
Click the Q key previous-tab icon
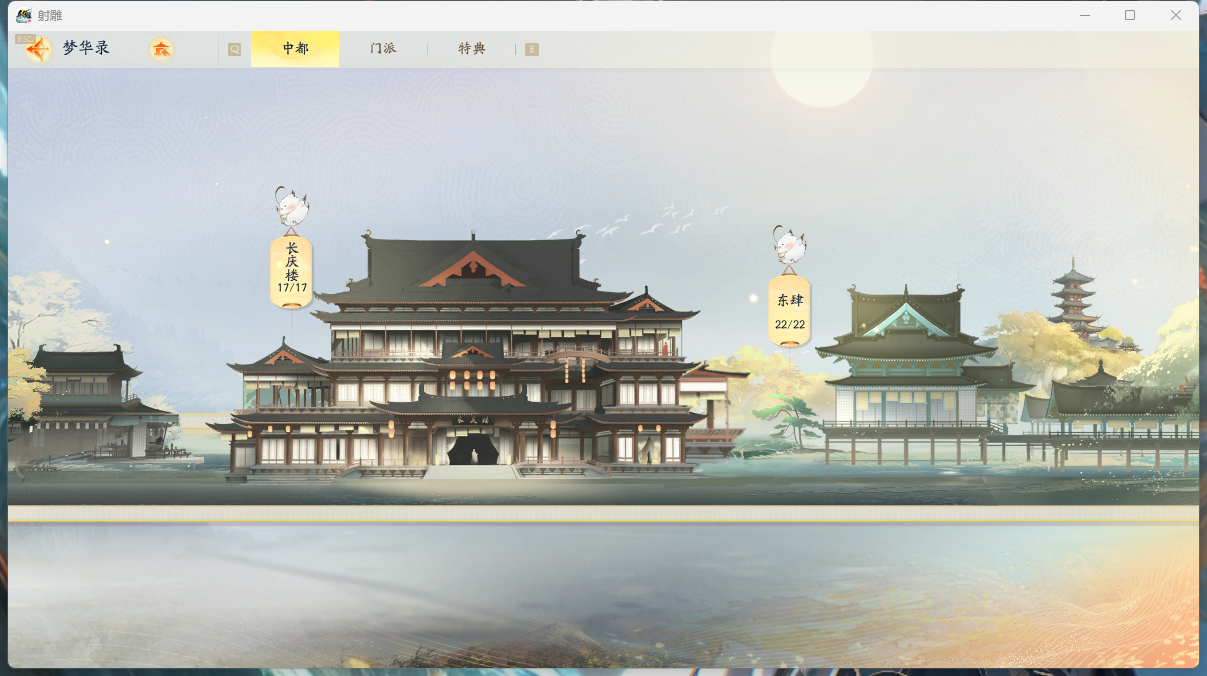click(234, 49)
